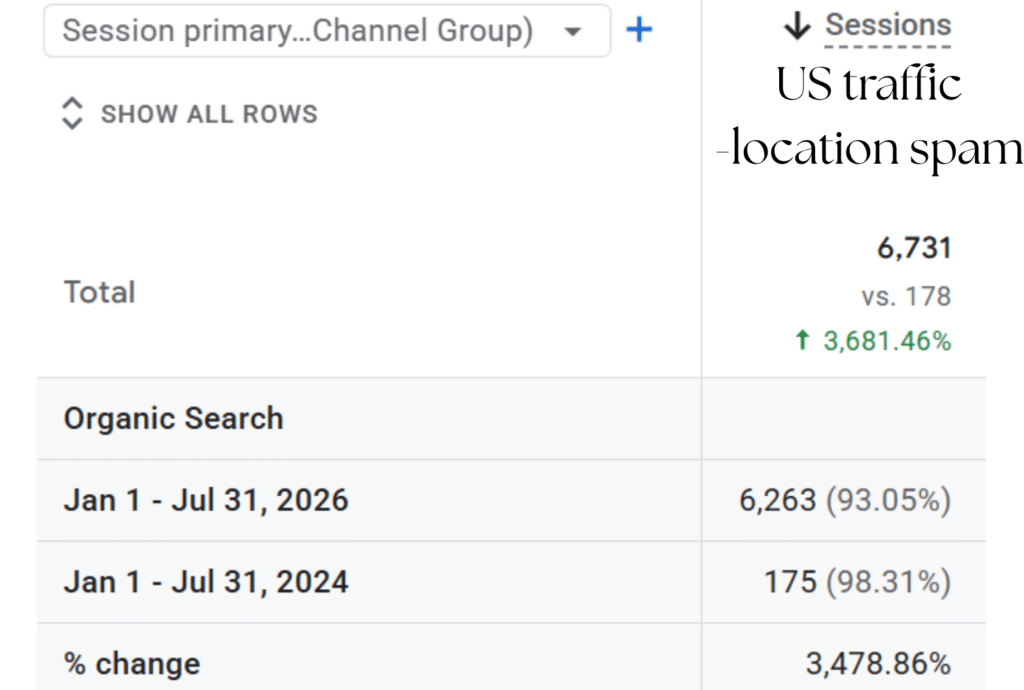Screen dimensions: 1024x690
Task: Click the % change row label
Action: point(132,664)
